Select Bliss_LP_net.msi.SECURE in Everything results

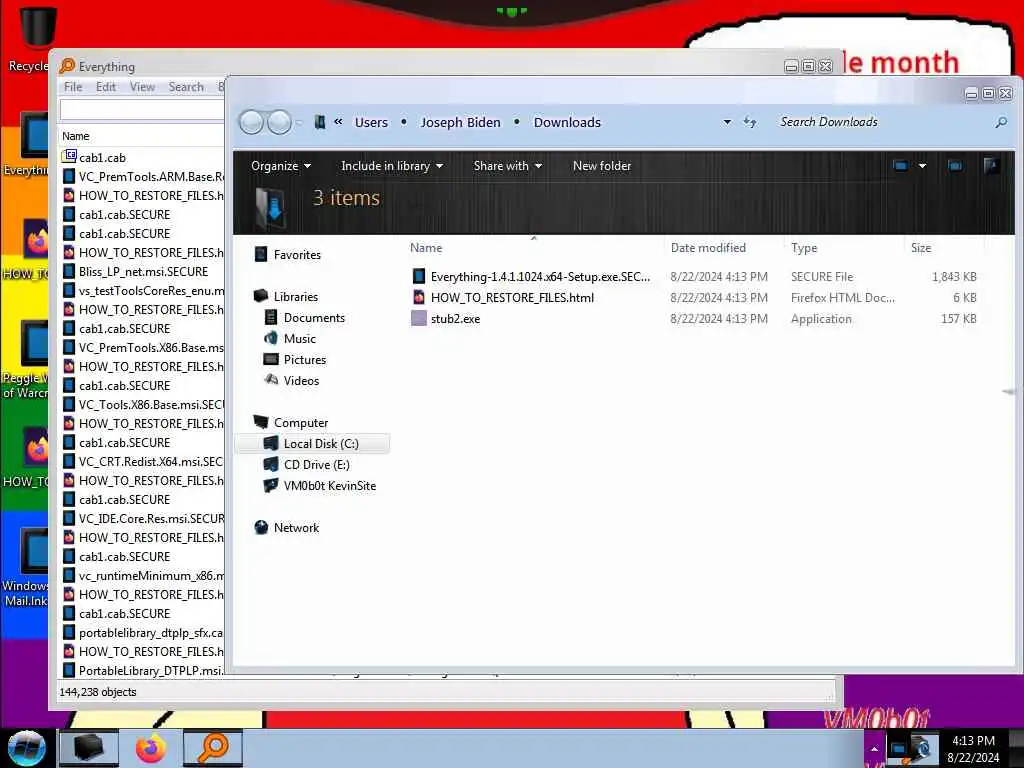tap(144, 271)
